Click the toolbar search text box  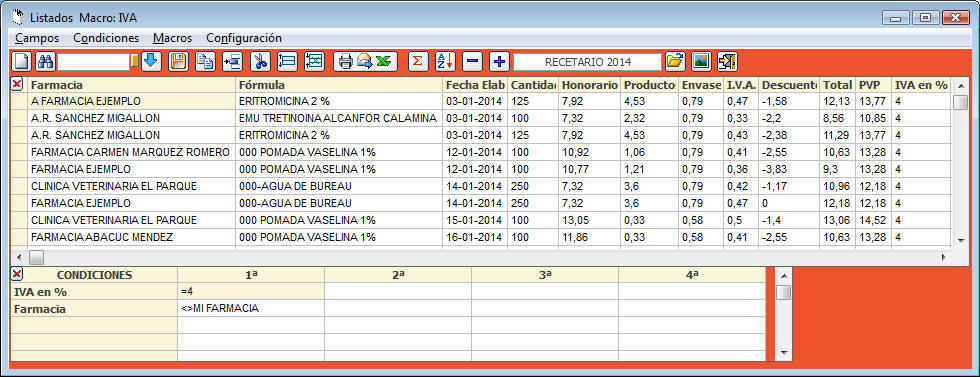tap(93, 61)
